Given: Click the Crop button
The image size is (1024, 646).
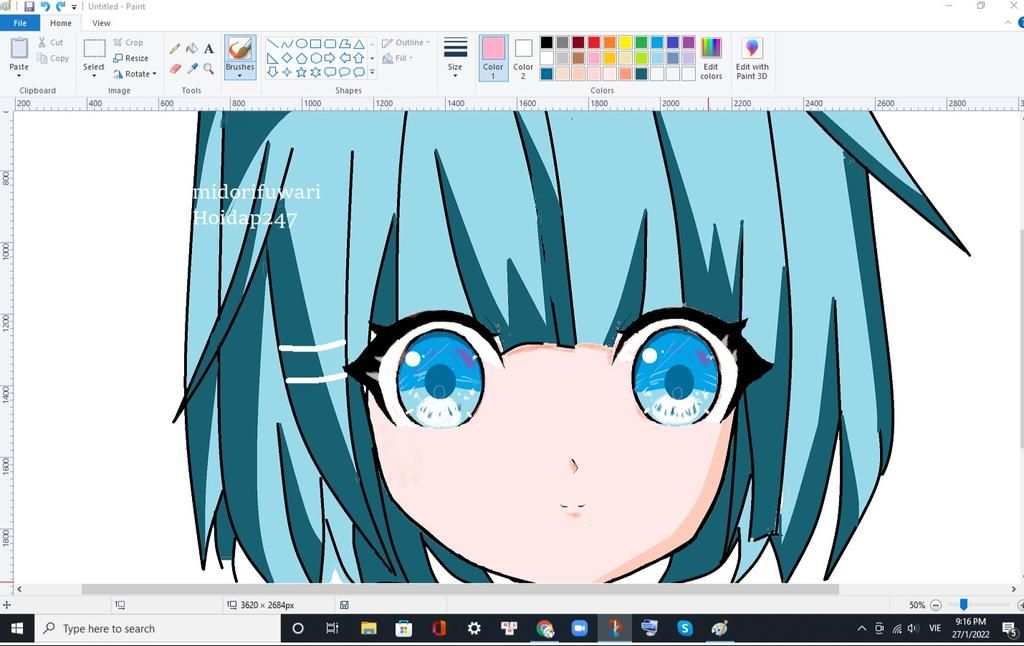Looking at the screenshot, I should tap(129, 42).
